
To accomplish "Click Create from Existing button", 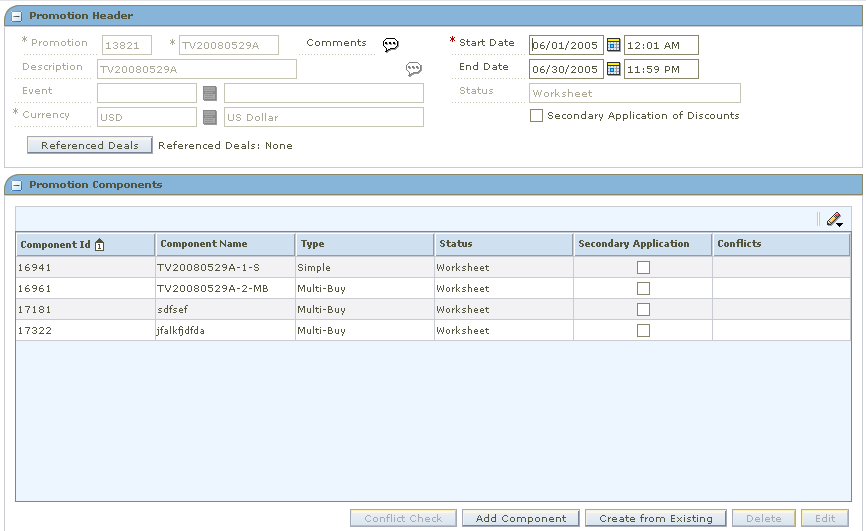I will [656, 518].
